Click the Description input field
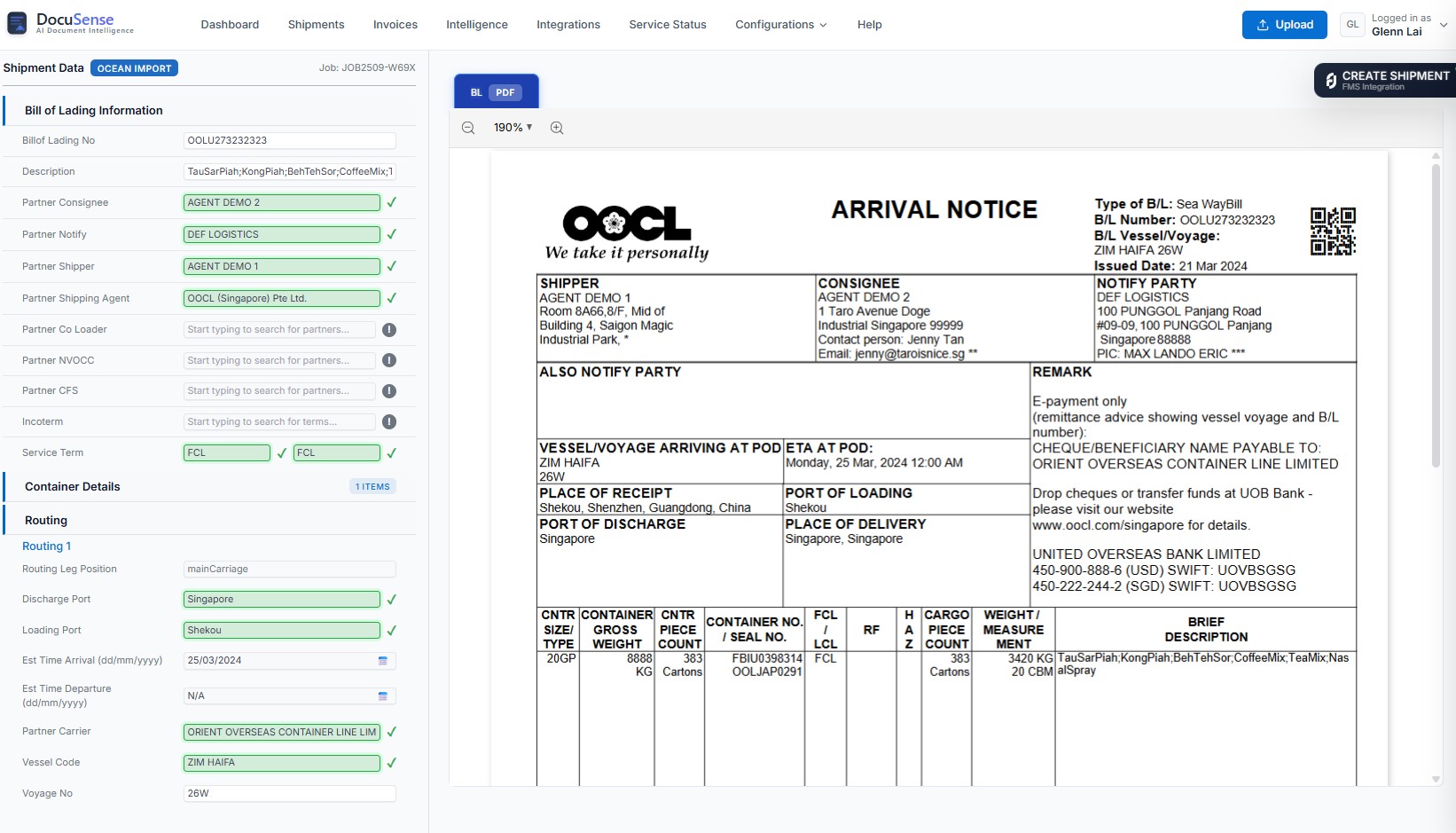1456x833 pixels. click(x=289, y=172)
